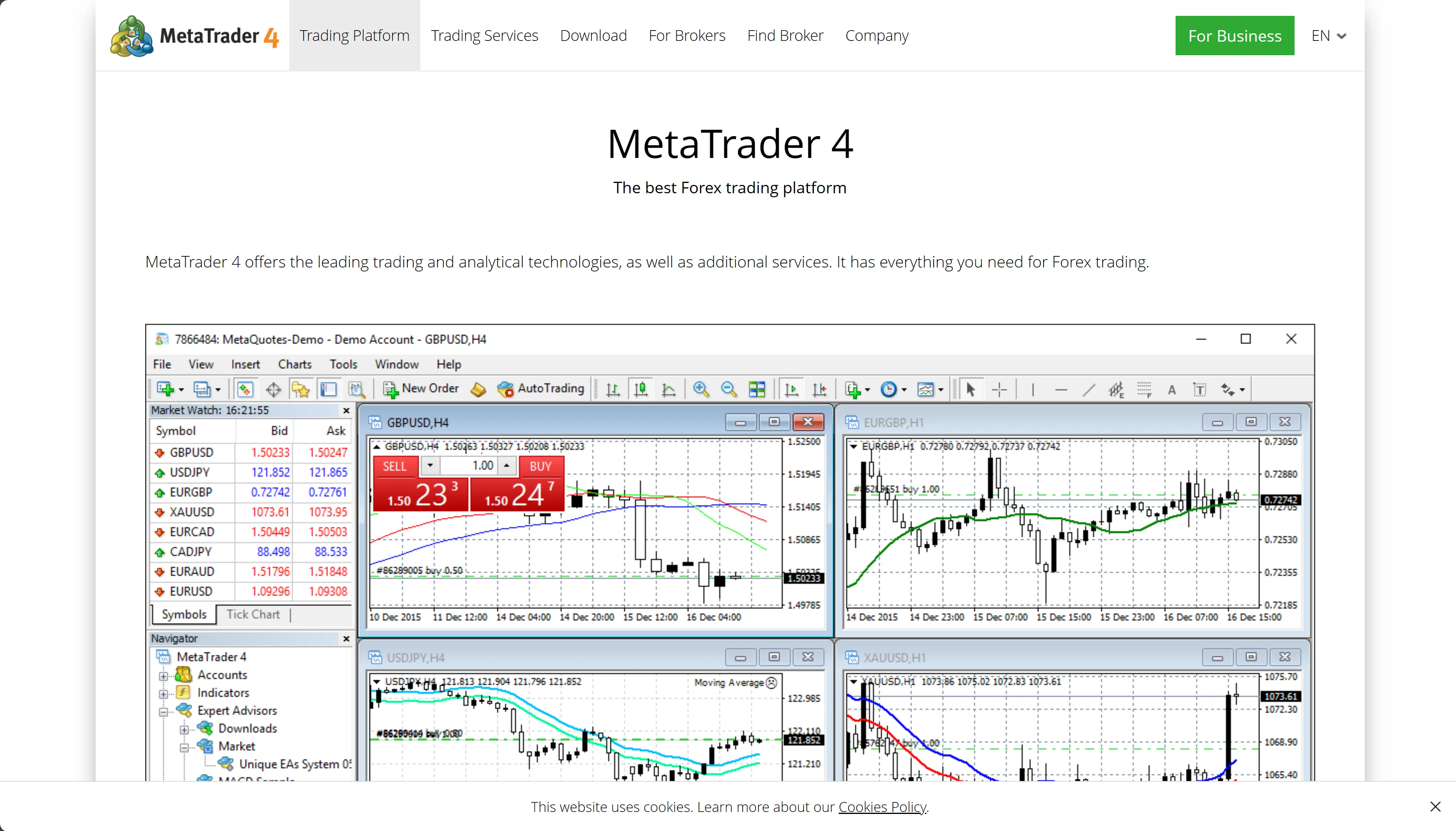Select the Crosshair tool
Image resolution: width=1456 pixels, height=831 pixels.
[999, 389]
